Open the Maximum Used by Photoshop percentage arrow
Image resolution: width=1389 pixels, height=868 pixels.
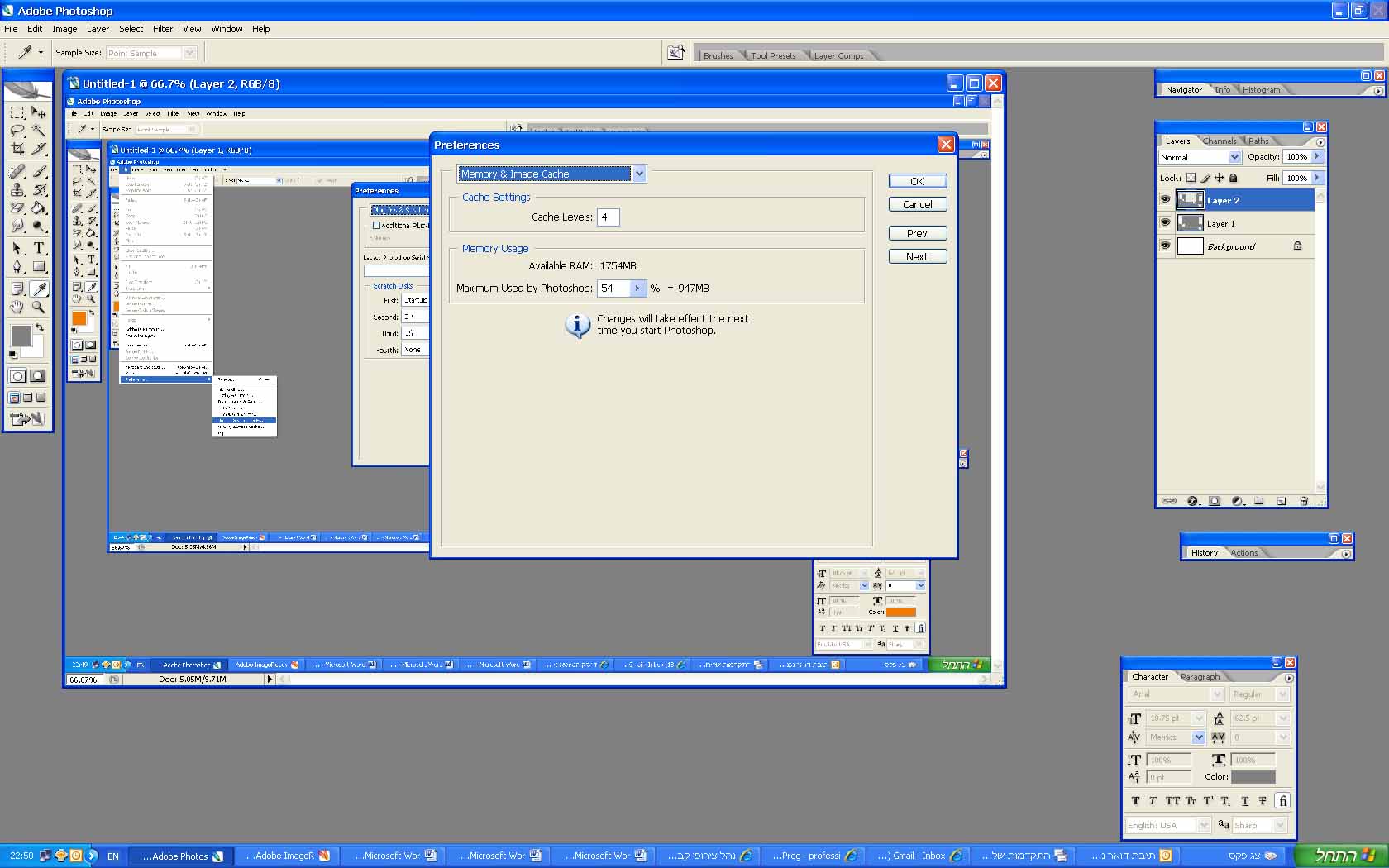click(637, 288)
